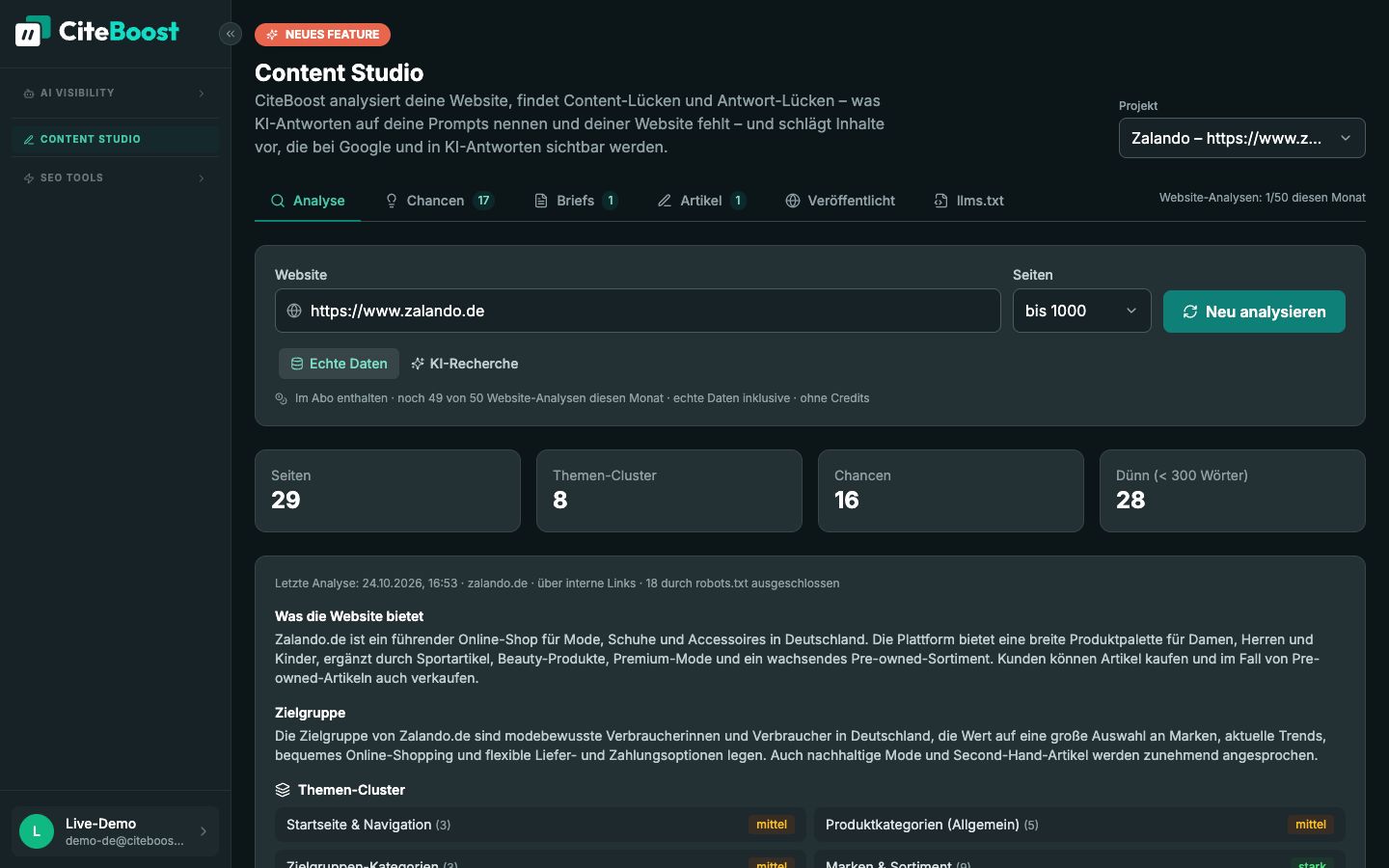Click the SEO Tools sparkle icon
The image size is (1389, 868).
click(x=29, y=178)
